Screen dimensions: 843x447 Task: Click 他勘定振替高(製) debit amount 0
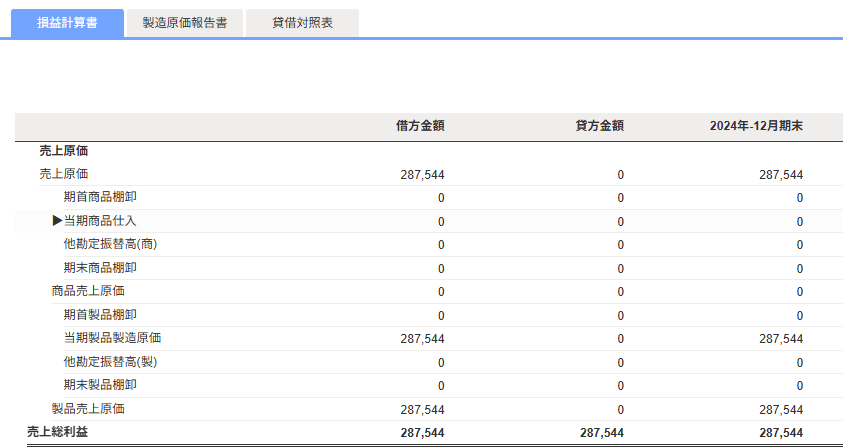click(x=441, y=363)
